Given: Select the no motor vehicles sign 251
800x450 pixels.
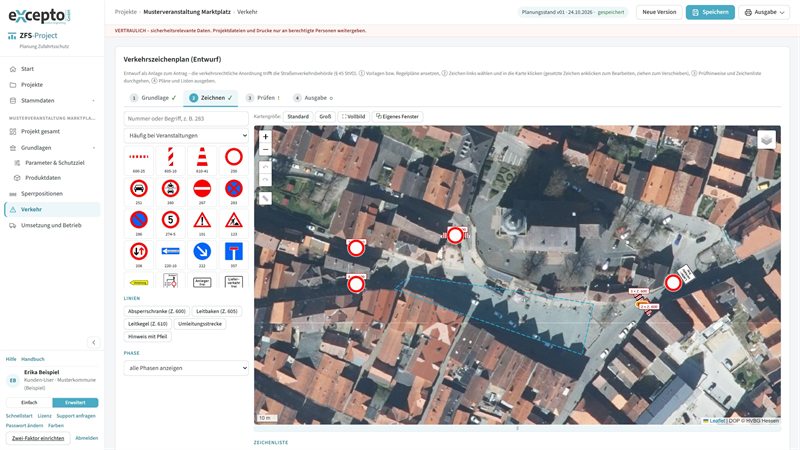Looking at the screenshot, I should [139, 192].
